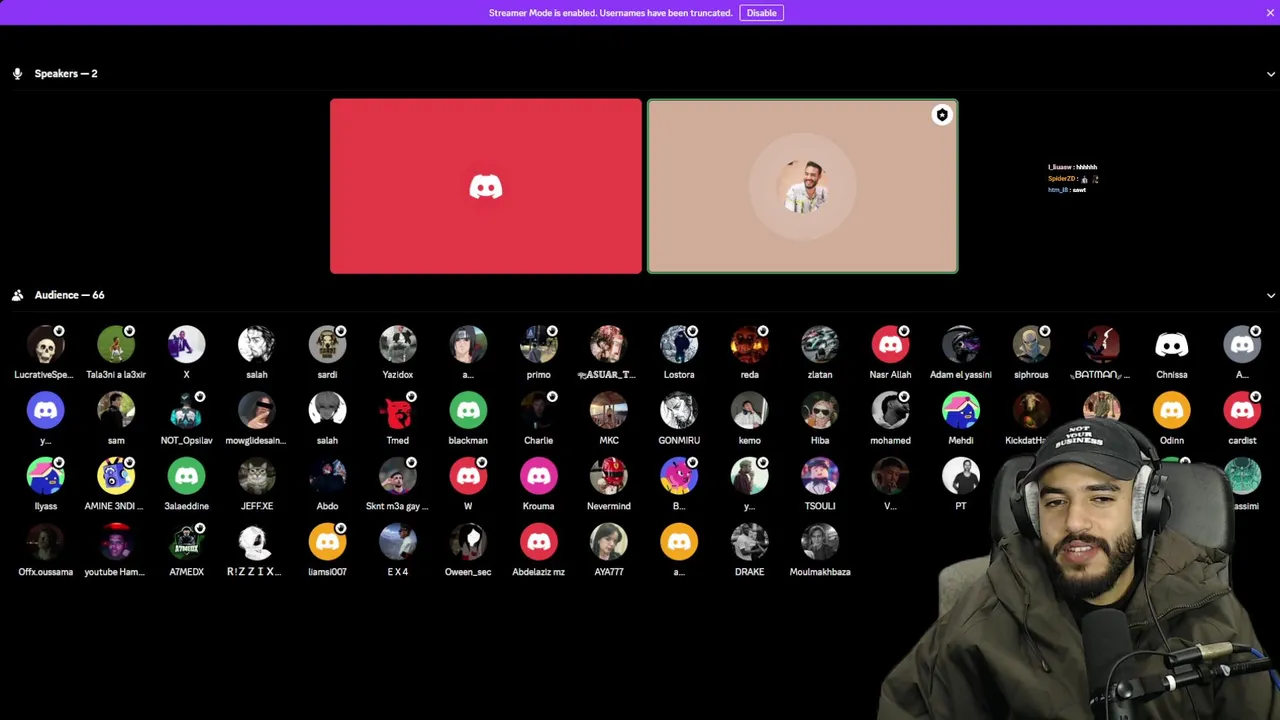
Task: Open R!ZZIX... avatar
Action: (x=257, y=543)
